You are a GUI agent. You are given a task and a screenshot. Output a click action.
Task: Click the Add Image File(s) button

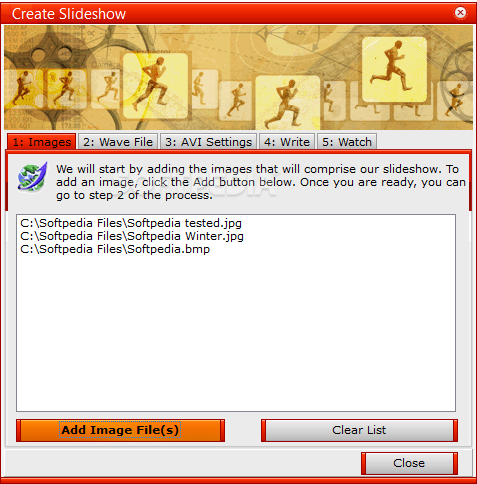pyautogui.click(x=120, y=430)
